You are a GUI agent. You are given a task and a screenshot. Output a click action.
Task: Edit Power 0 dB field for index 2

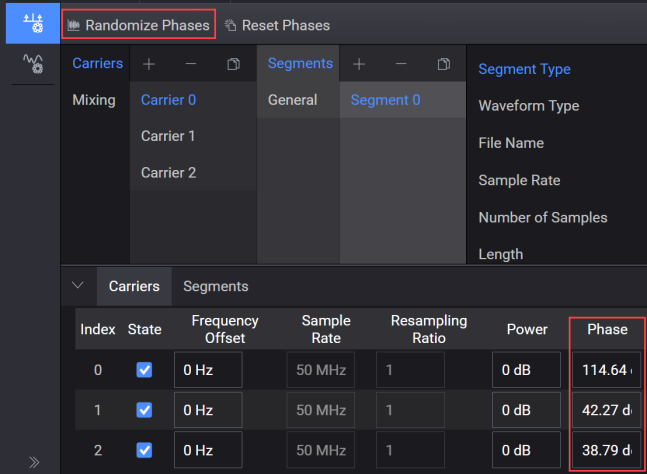(x=526, y=450)
